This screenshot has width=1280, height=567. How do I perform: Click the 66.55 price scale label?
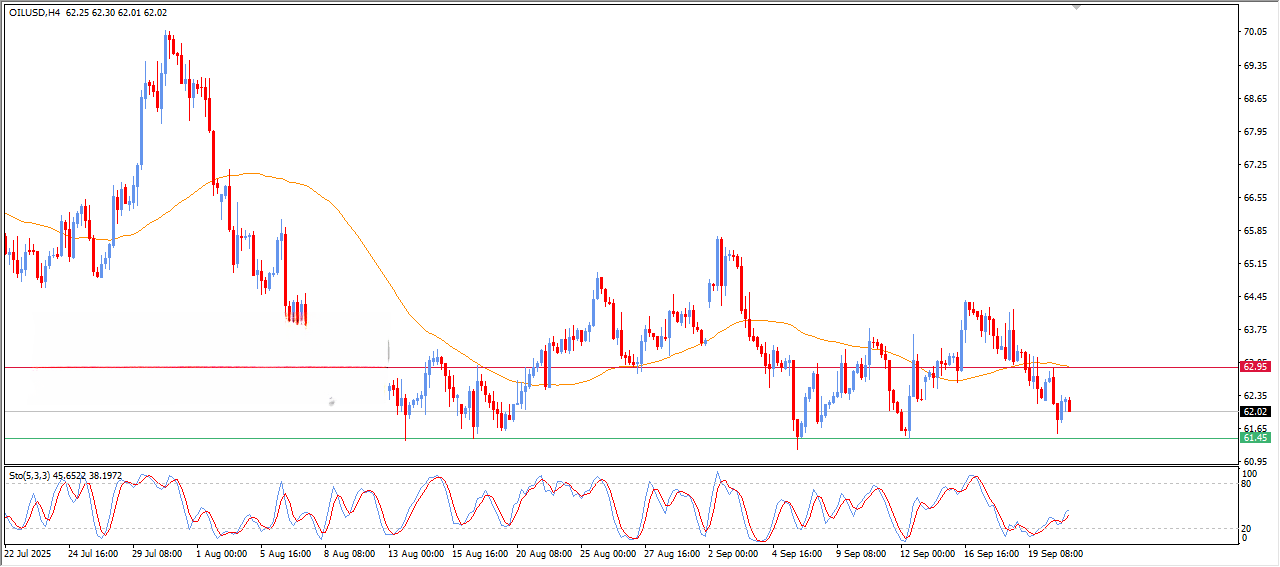1254,198
